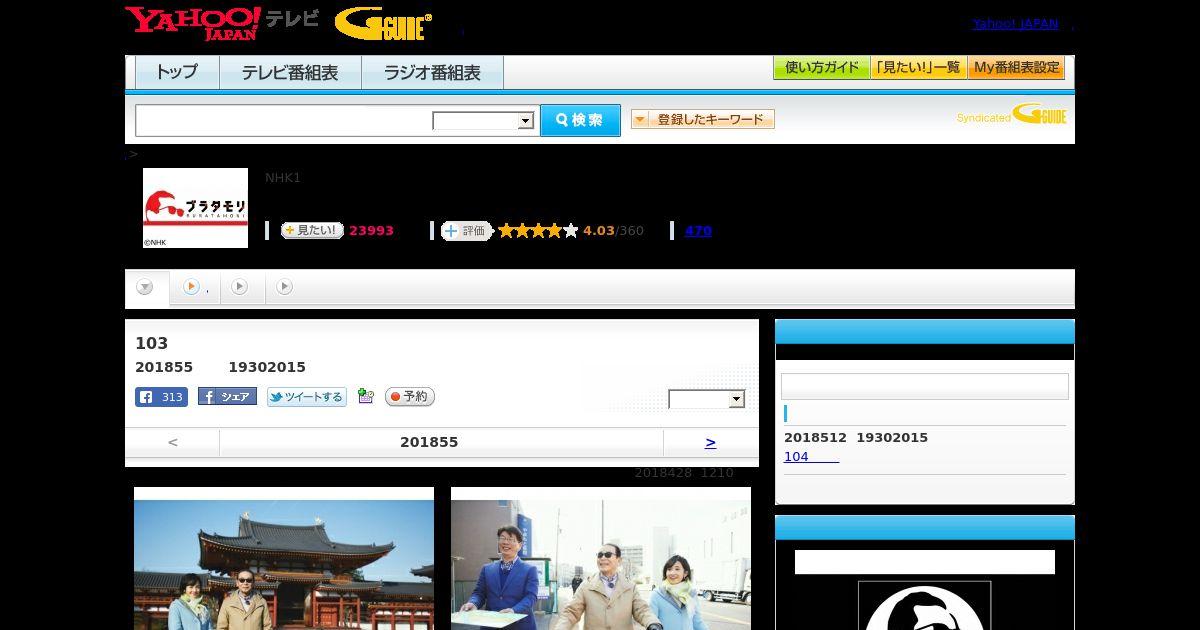Viewport: 1200px width, 630px height.
Task: Open 使い方ガイド button
Action: (821, 68)
